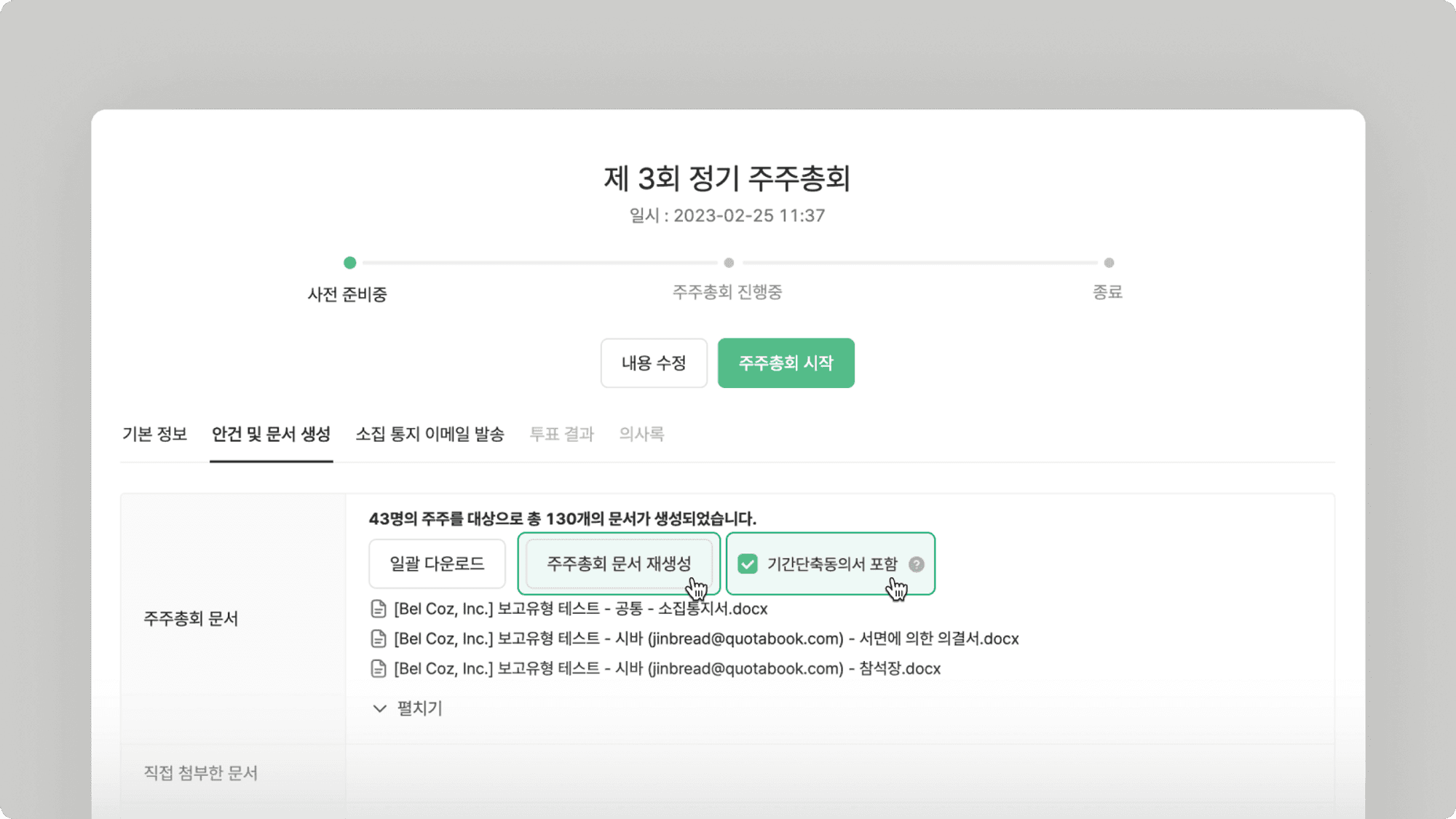Expand the 펼치기 document list

420,708
